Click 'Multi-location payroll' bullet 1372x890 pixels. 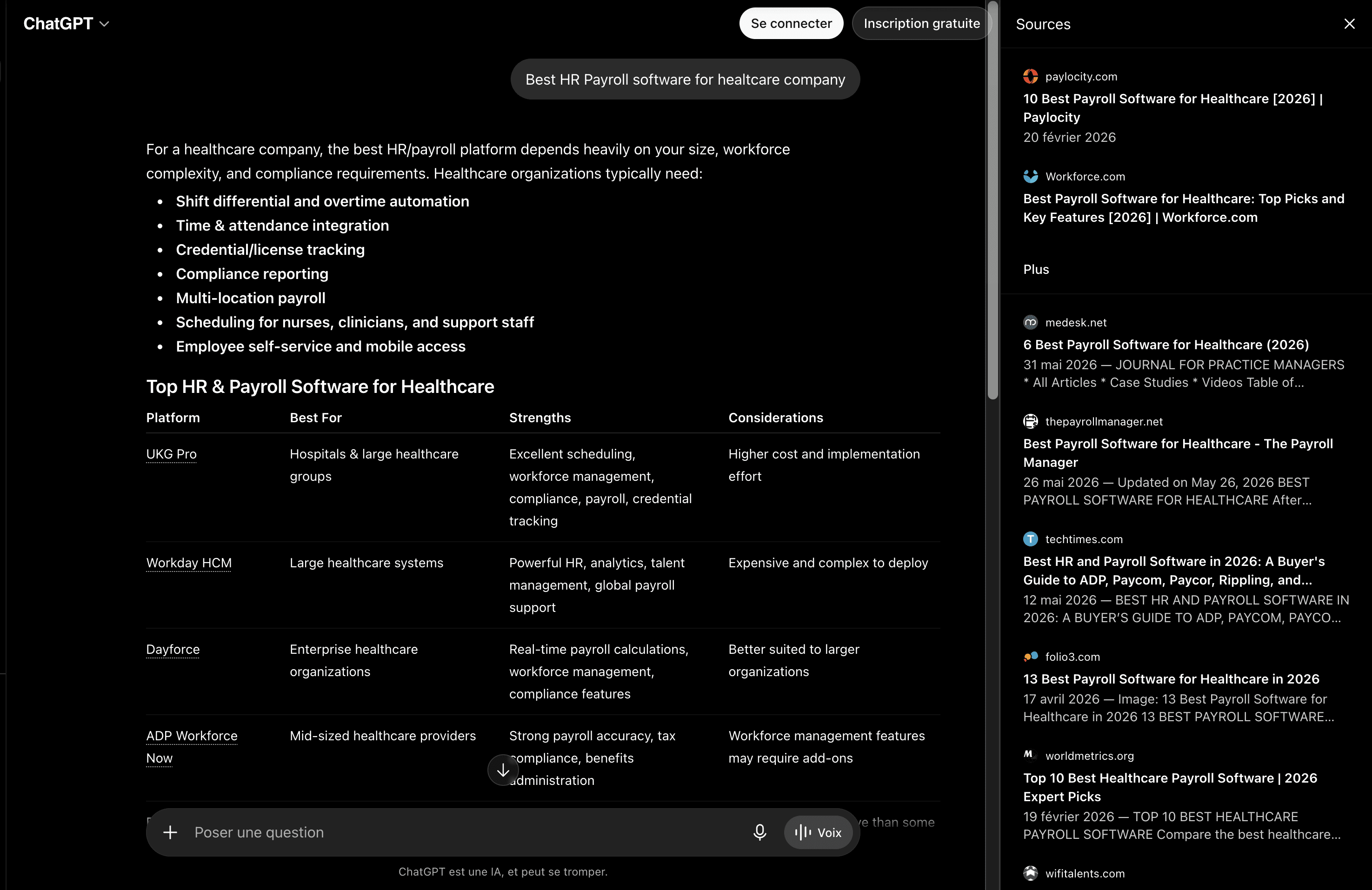pyautogui.click(x=250, y=298)
